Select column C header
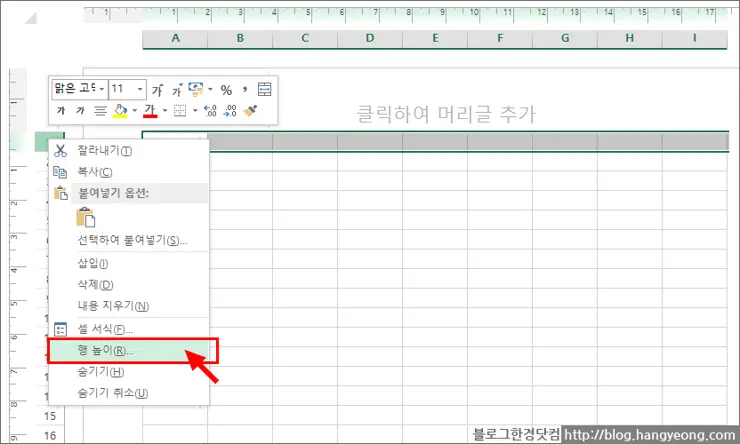 305,39
